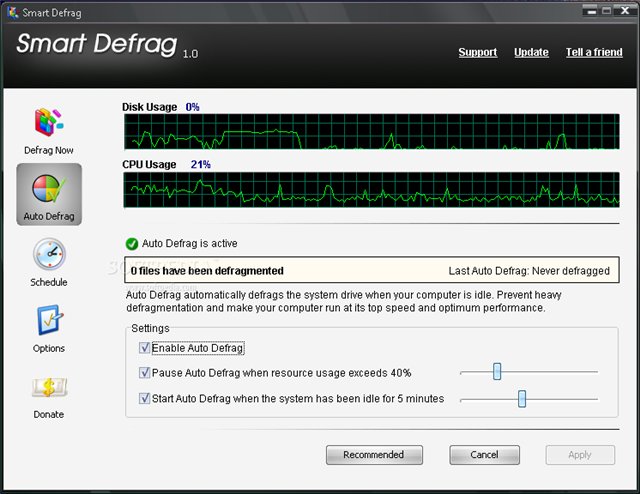
Task: Click the green Auto Defrag active checkmark icon
Action: [x=132, y=244]
